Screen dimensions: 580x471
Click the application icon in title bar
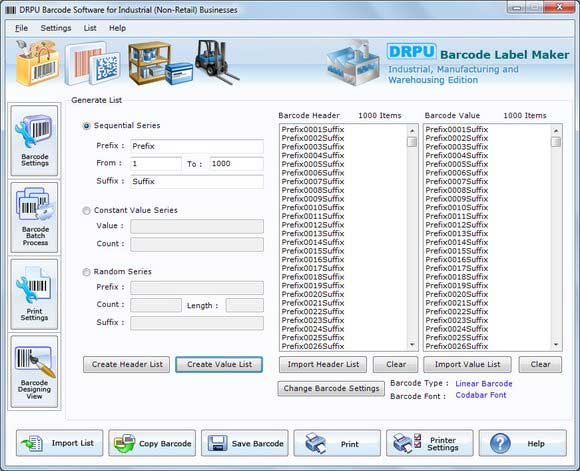(10, 10)
